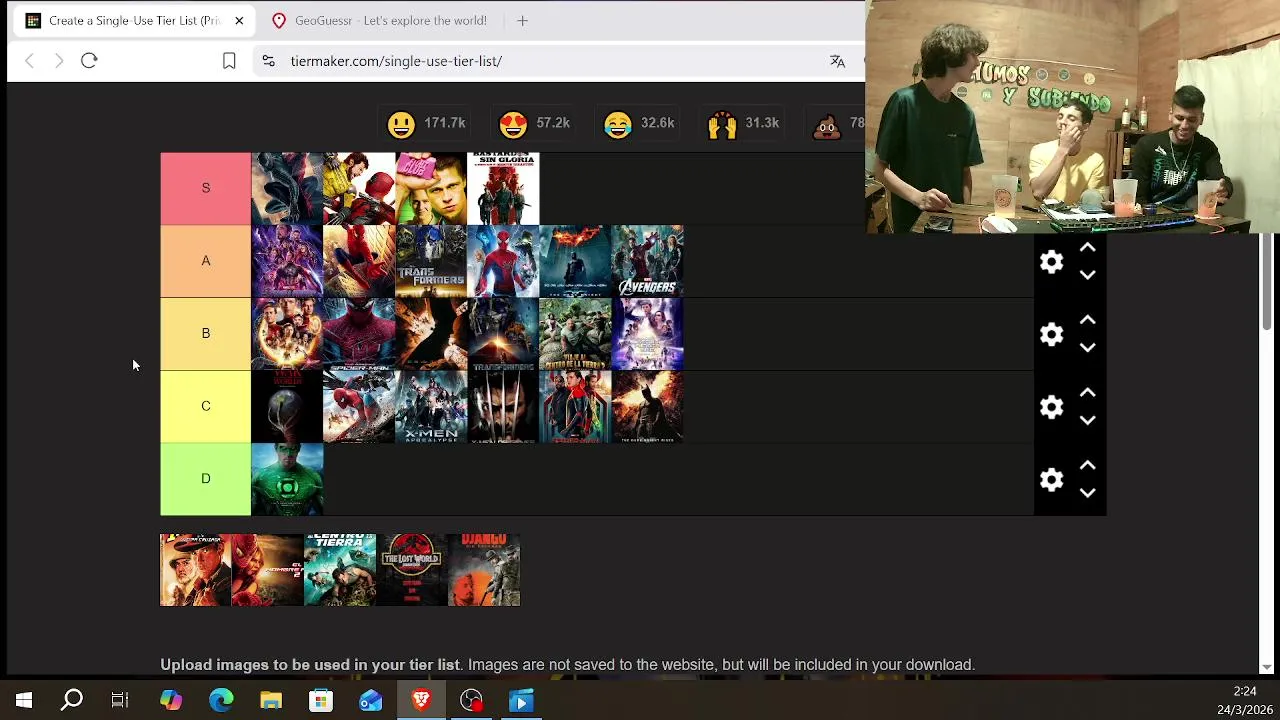This screenshot has width=1280, height=720.
Task: Move tier B row up with chevron
Action: pyautogui.click(x=1088, y=321)
